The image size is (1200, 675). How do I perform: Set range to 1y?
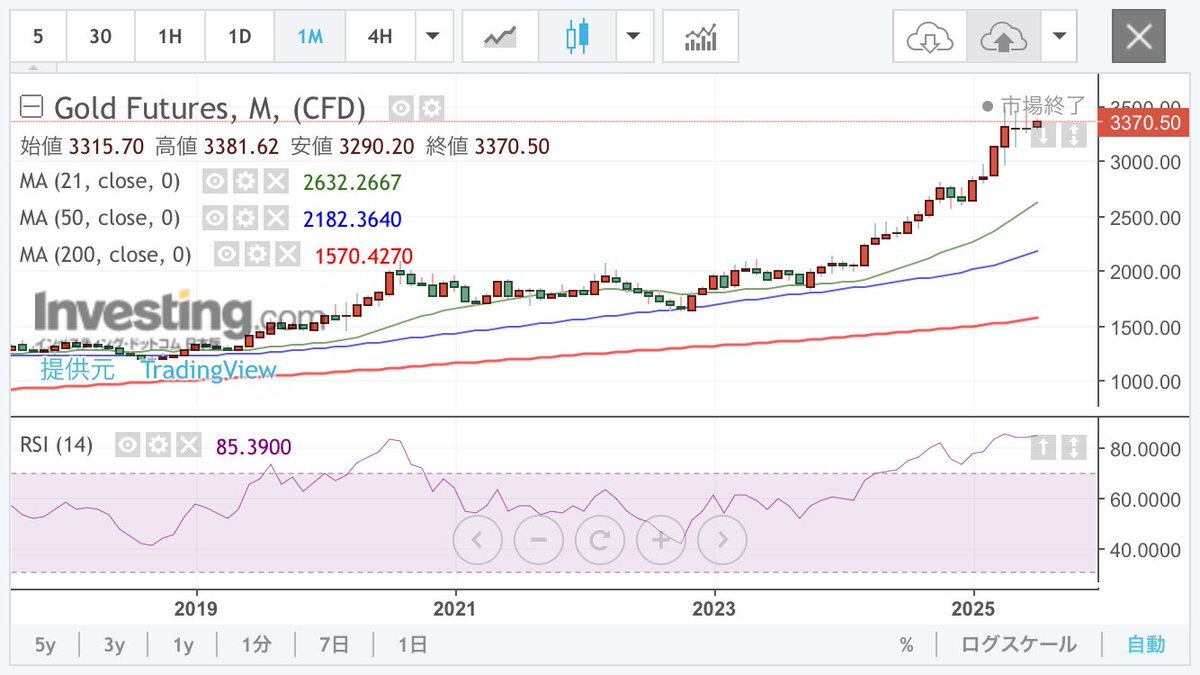183,645
